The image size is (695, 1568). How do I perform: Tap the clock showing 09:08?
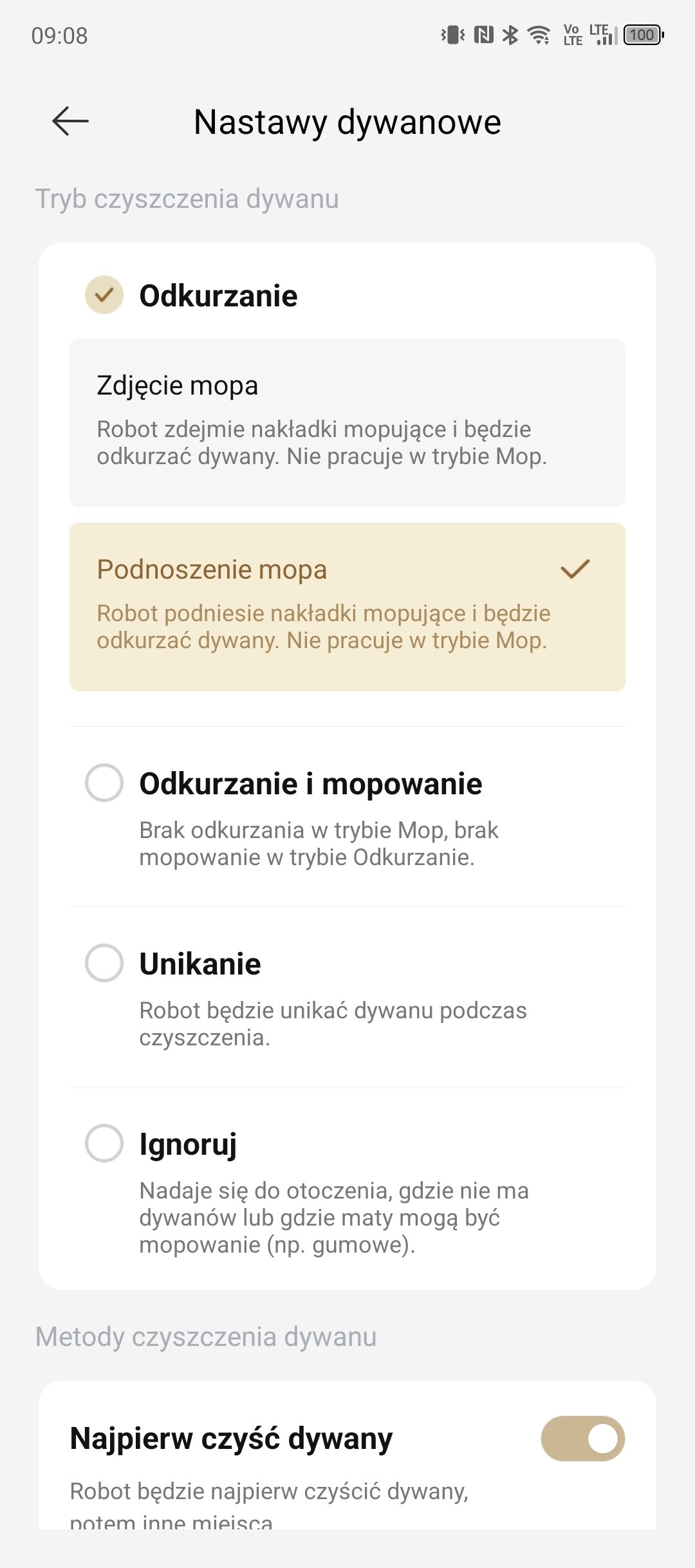[59, 35]
